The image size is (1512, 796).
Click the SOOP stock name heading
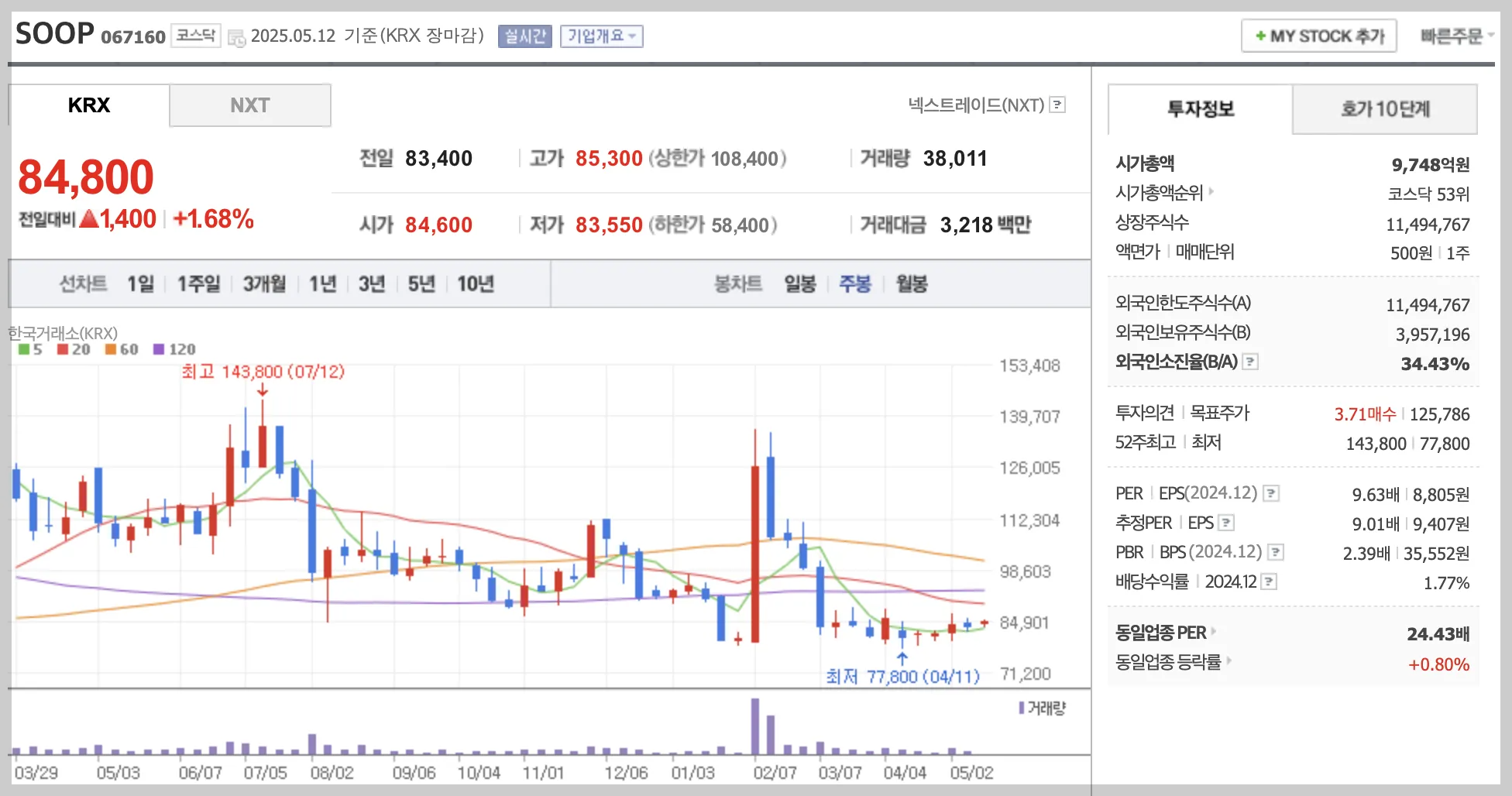tap(55, 34)
